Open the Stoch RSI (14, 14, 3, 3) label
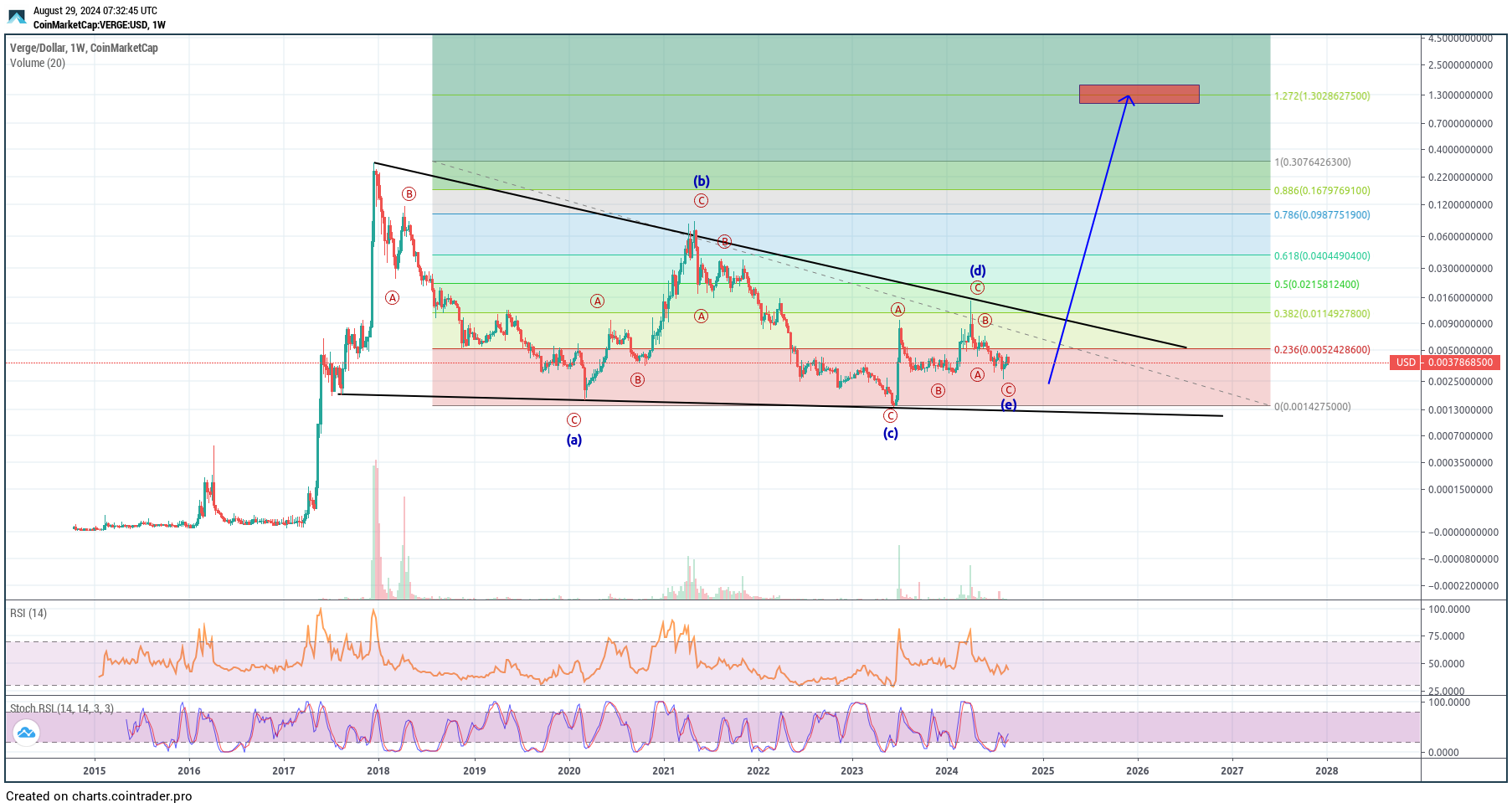 [62, 708]
